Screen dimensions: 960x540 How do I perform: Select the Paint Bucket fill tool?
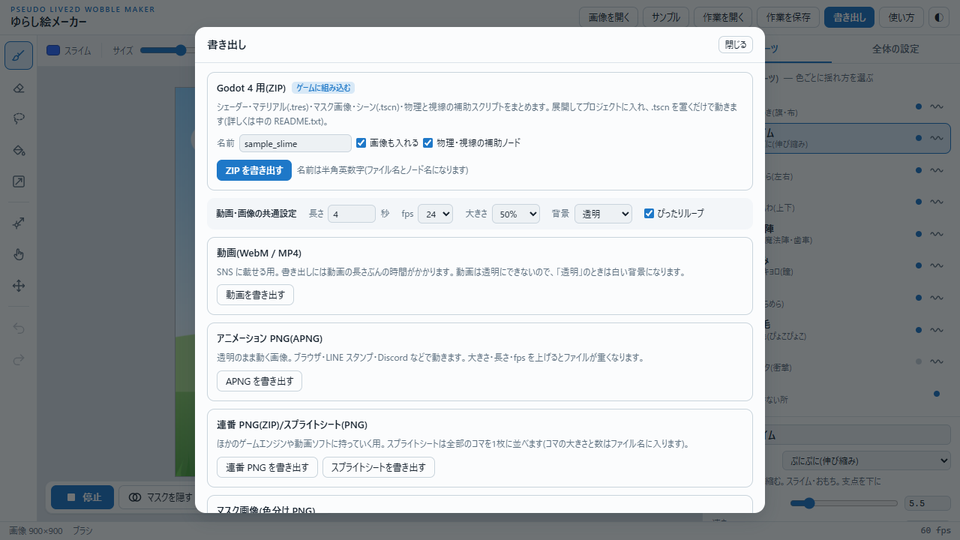(18, 150)
